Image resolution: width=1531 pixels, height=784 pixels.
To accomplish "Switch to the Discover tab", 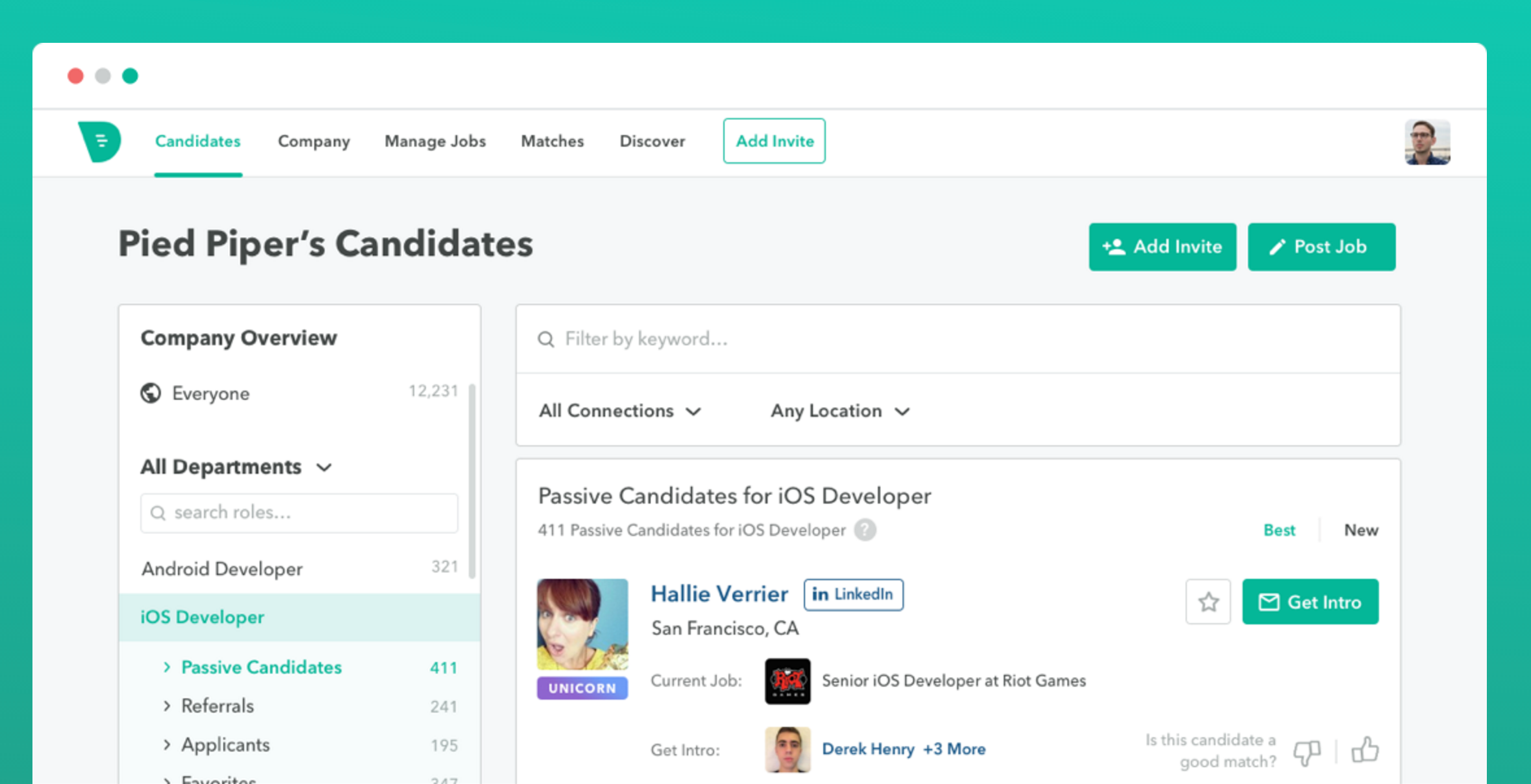I will pyautogui.click(x=652, y=141).
